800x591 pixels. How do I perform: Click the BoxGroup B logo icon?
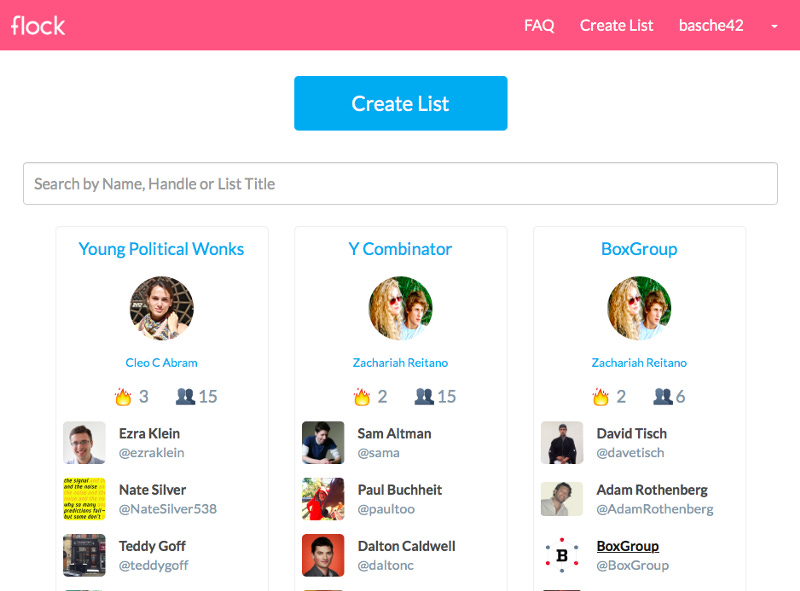(x=562, y=555)
